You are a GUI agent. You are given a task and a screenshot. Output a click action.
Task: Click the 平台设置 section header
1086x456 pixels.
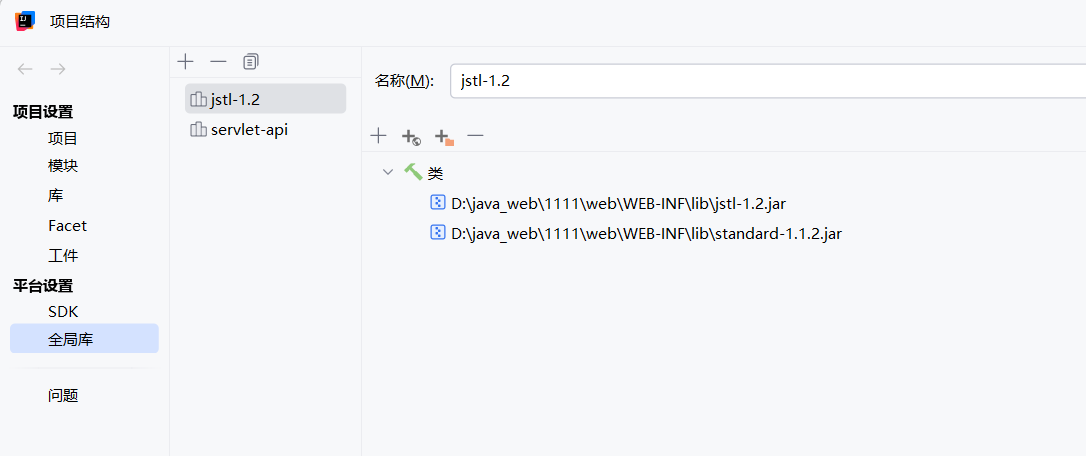[43, 285]
